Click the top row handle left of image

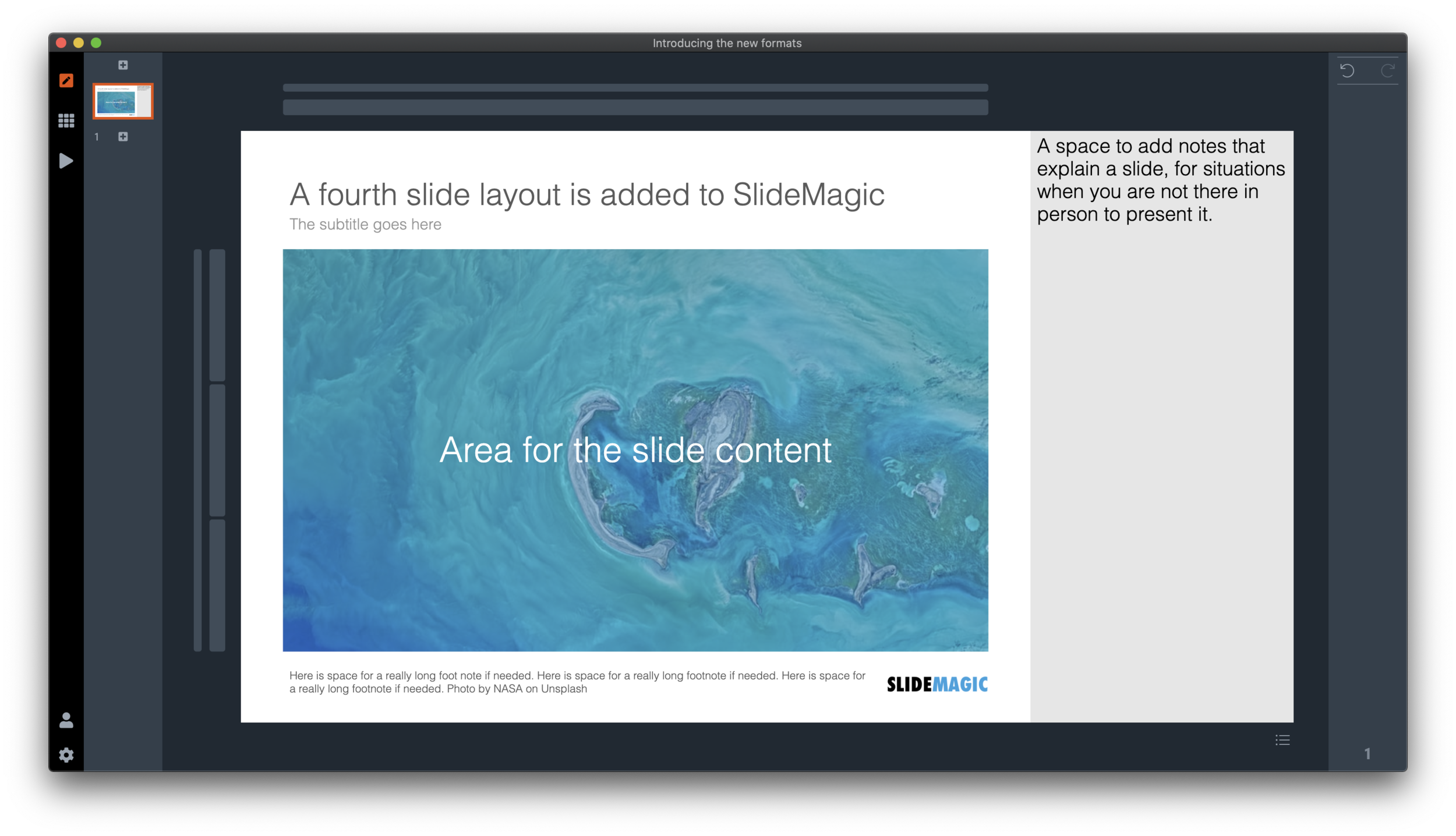click(x=217, y=315)
